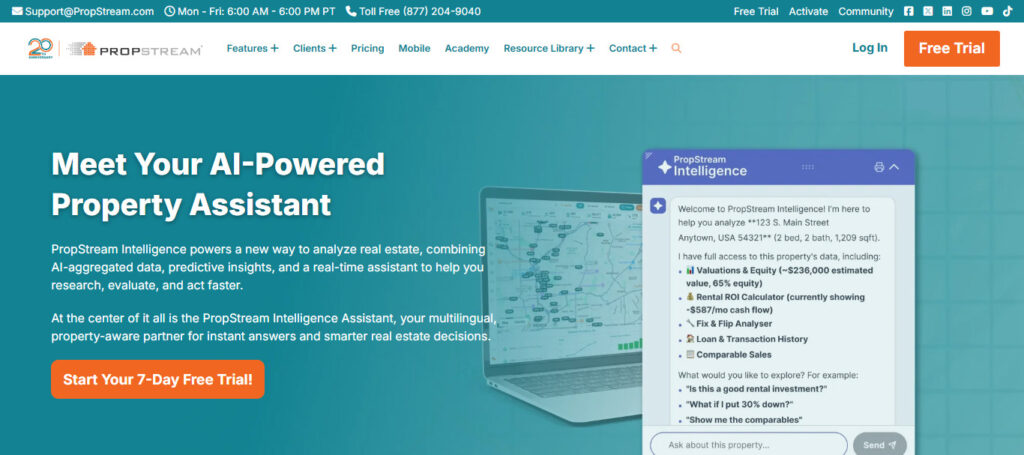Expand the Resource Library menu

549,48
